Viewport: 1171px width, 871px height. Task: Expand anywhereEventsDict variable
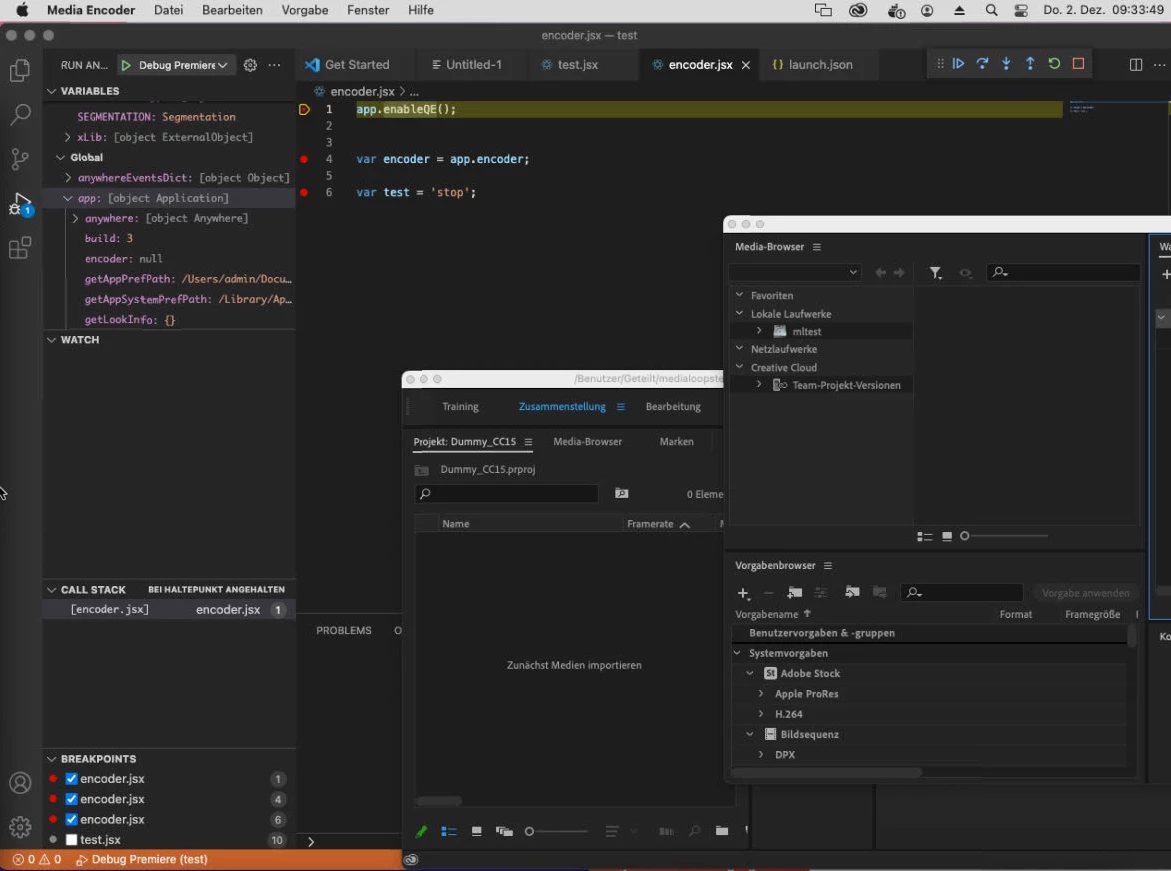coord(68,178)
